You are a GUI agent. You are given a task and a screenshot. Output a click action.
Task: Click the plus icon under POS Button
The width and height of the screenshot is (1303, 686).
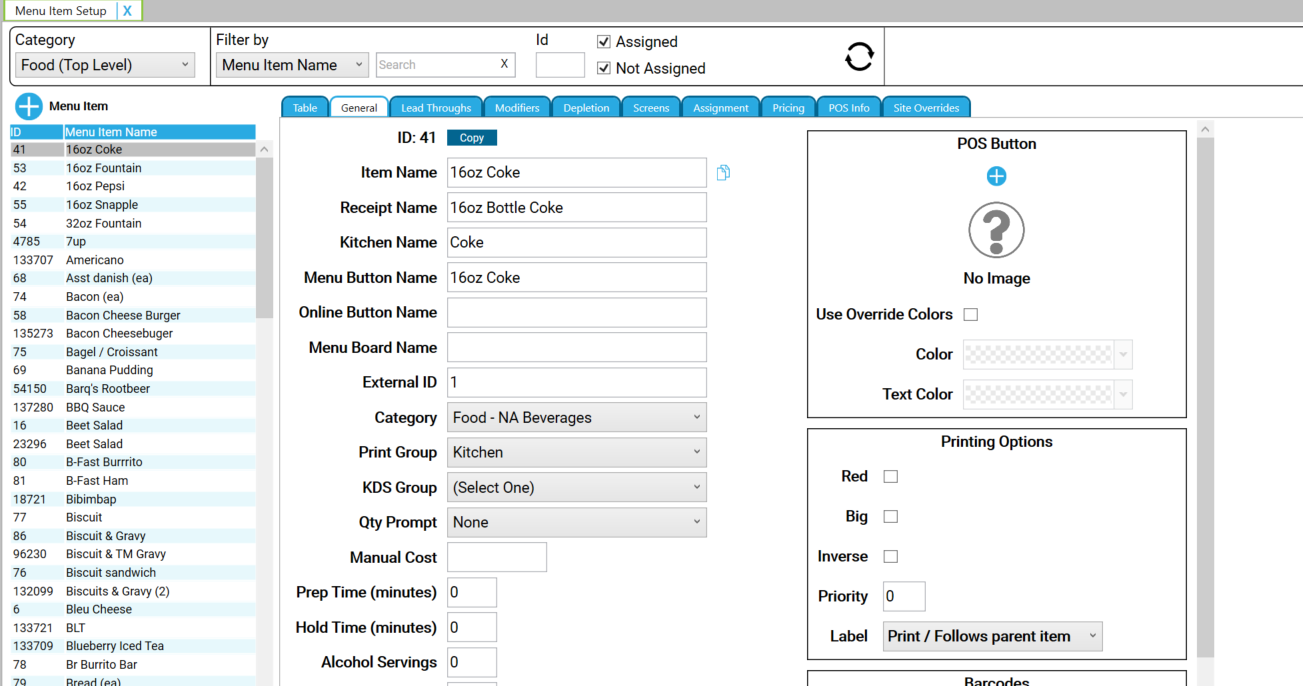996,175
